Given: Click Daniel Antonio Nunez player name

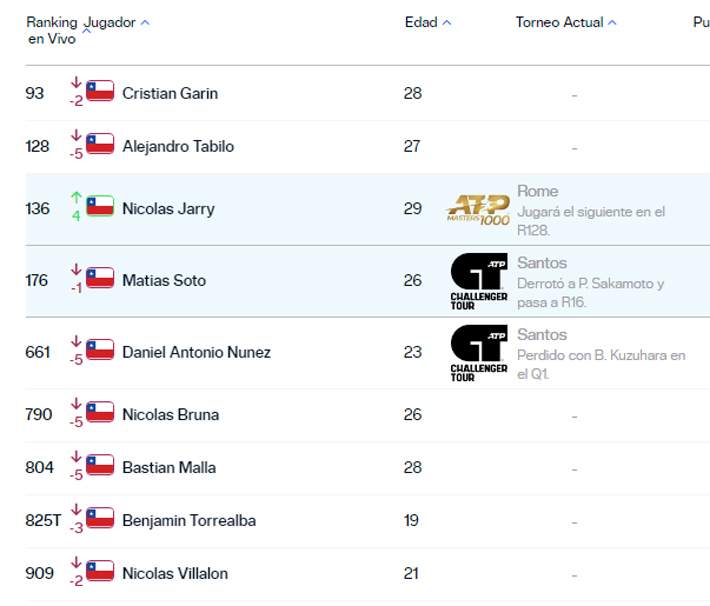Looking at the screenshot, I should (x=196, y=353).
